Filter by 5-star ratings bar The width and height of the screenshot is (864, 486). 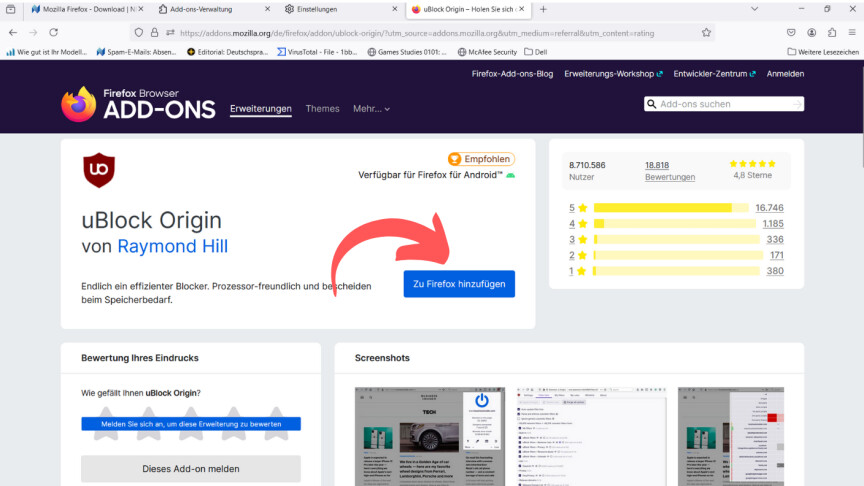[x=671, y=208]
